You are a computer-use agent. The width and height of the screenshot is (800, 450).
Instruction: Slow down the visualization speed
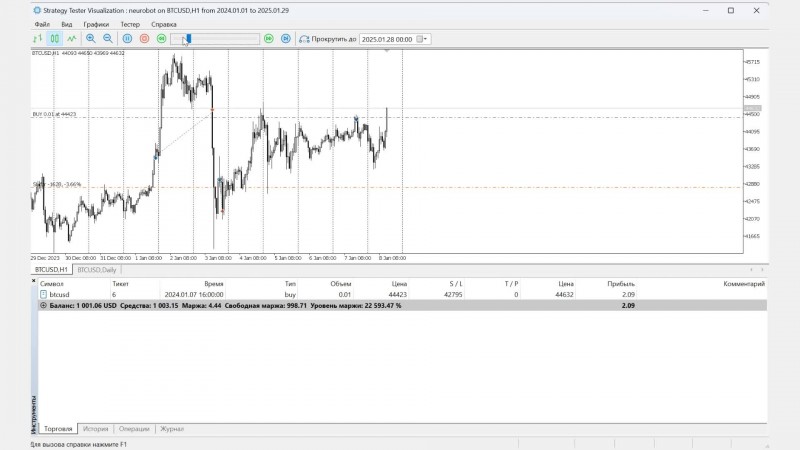point(161,39)
